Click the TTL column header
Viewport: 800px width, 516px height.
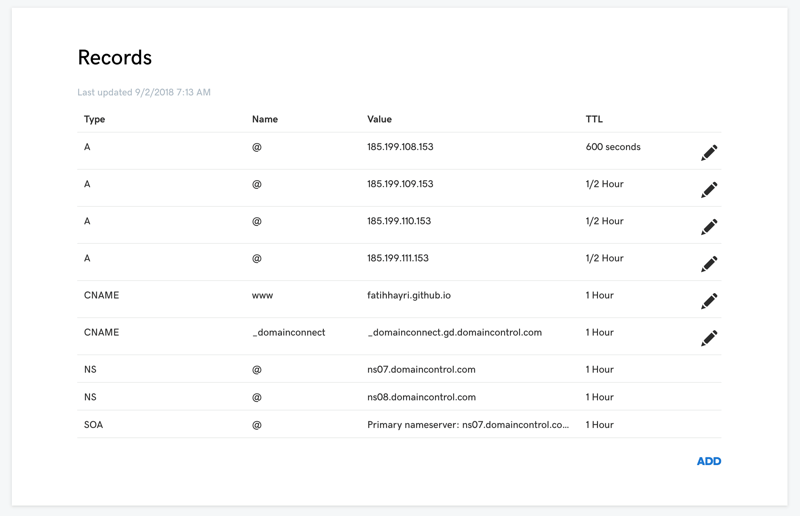(594, 119)
